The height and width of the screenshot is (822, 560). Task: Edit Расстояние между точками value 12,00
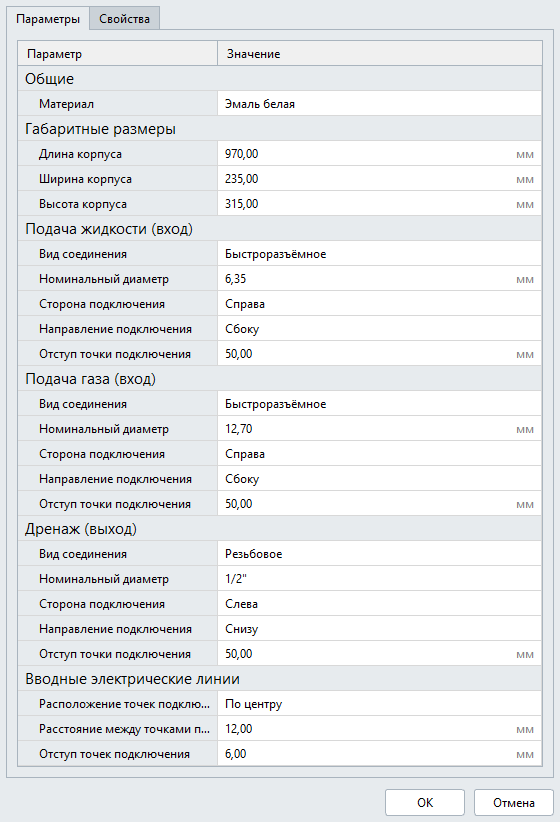[x=380, y=729]
